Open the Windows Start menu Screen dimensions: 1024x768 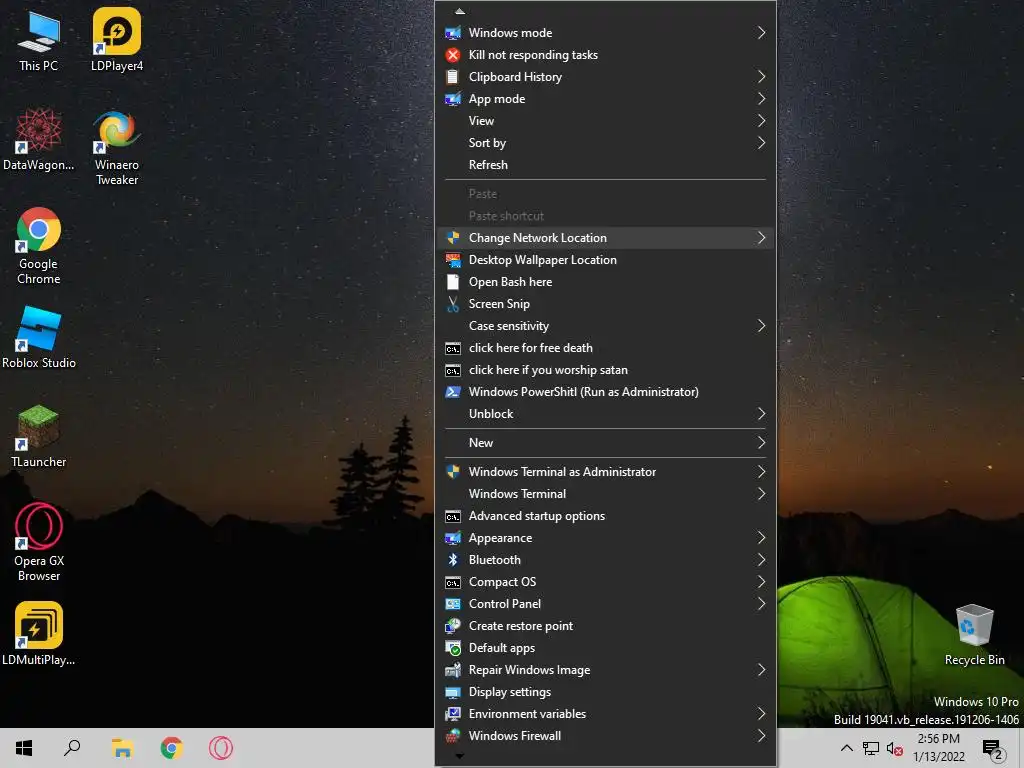(x=24, y=748)
